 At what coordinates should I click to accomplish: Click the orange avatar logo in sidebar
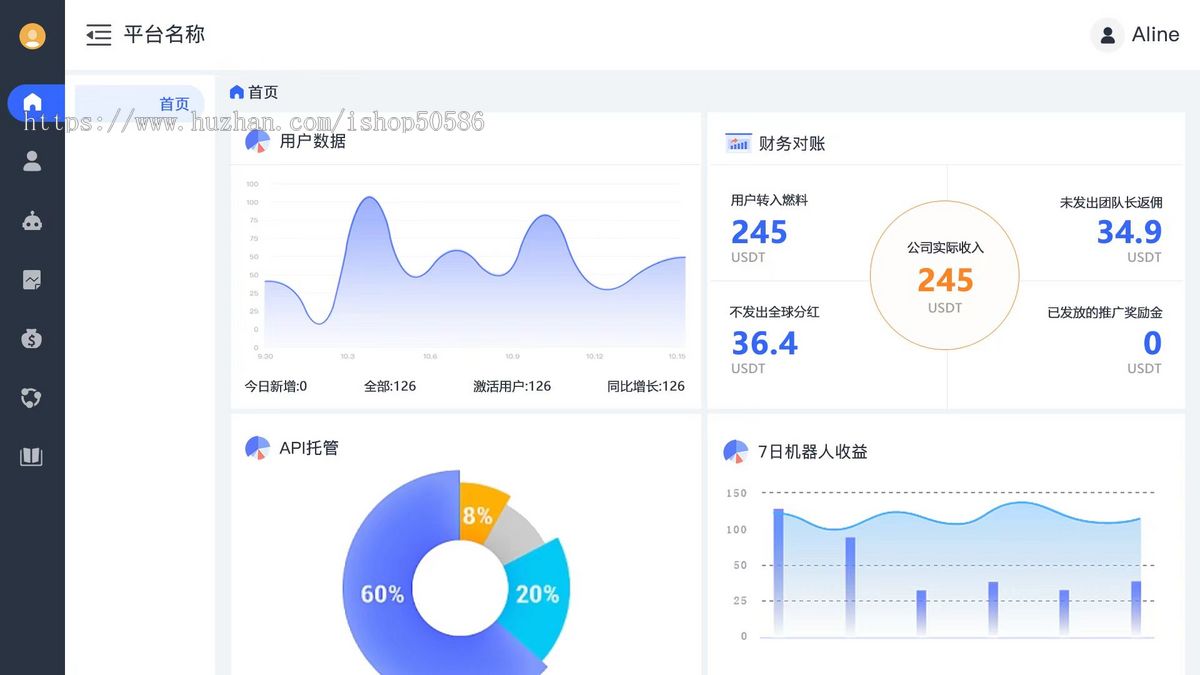point(32,36)
